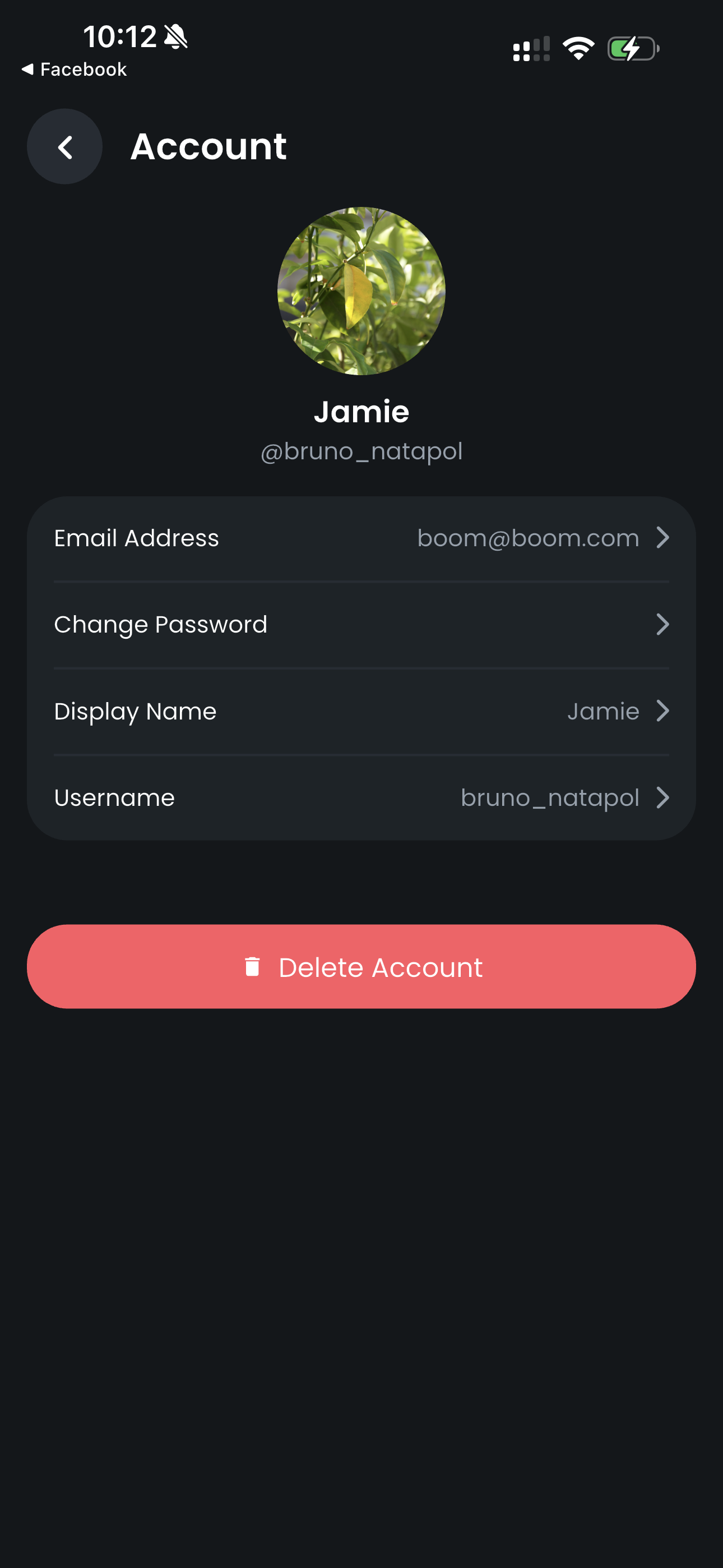Click the Wi-Fi icon in status bar
The height and width of the screenshot is (1568, 723).
coord(579,48)
